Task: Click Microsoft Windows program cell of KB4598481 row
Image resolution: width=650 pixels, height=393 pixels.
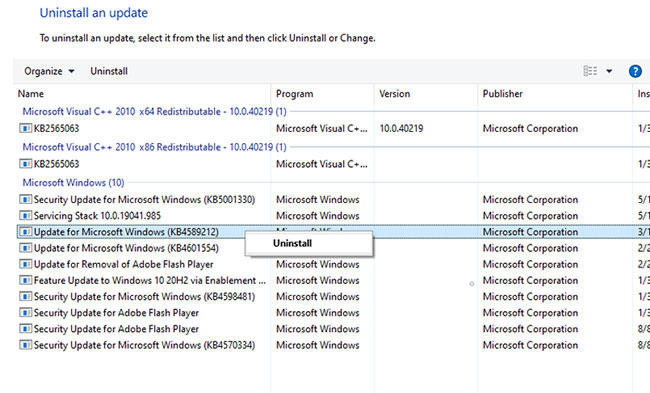Action: 318,297
